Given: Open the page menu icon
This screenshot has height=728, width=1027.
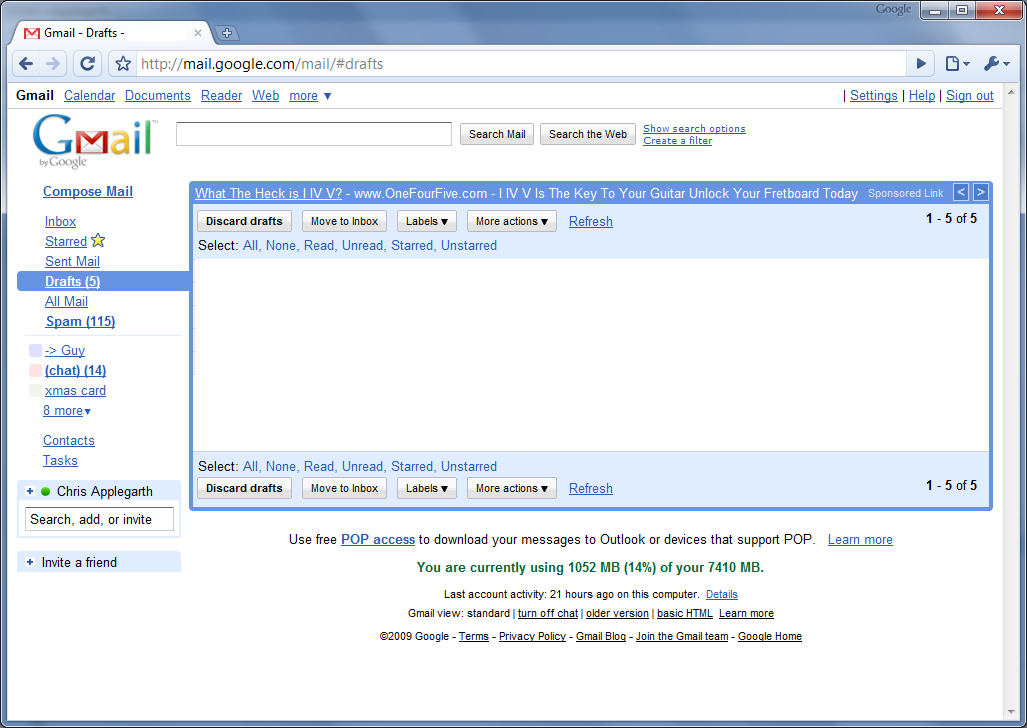Looking at the screenshot, I should (957, 64).
